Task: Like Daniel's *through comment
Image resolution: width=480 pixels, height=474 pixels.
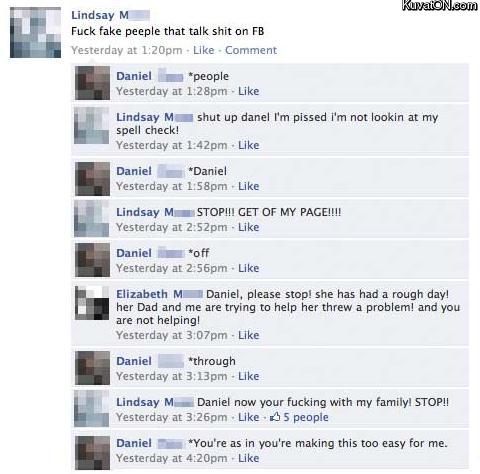Action: coord(248,376)
